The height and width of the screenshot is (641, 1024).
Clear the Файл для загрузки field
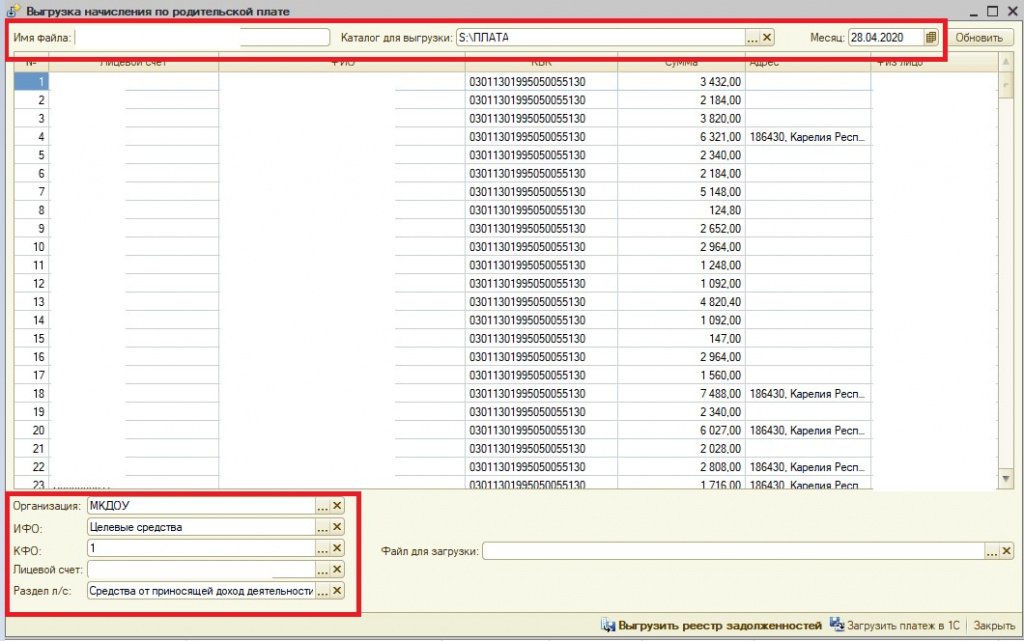tap(1006, 551)
